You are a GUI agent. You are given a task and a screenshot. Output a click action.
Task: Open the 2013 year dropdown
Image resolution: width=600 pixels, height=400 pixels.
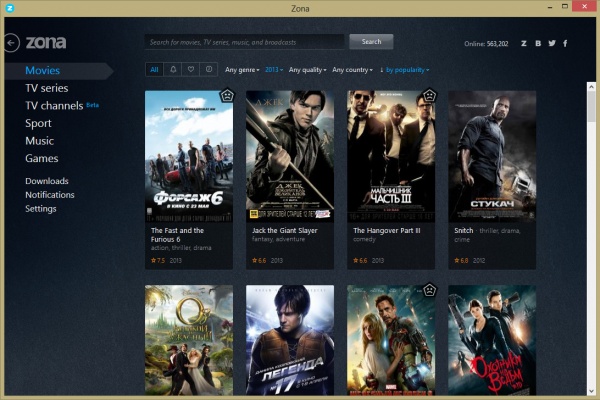click(274, 70)
